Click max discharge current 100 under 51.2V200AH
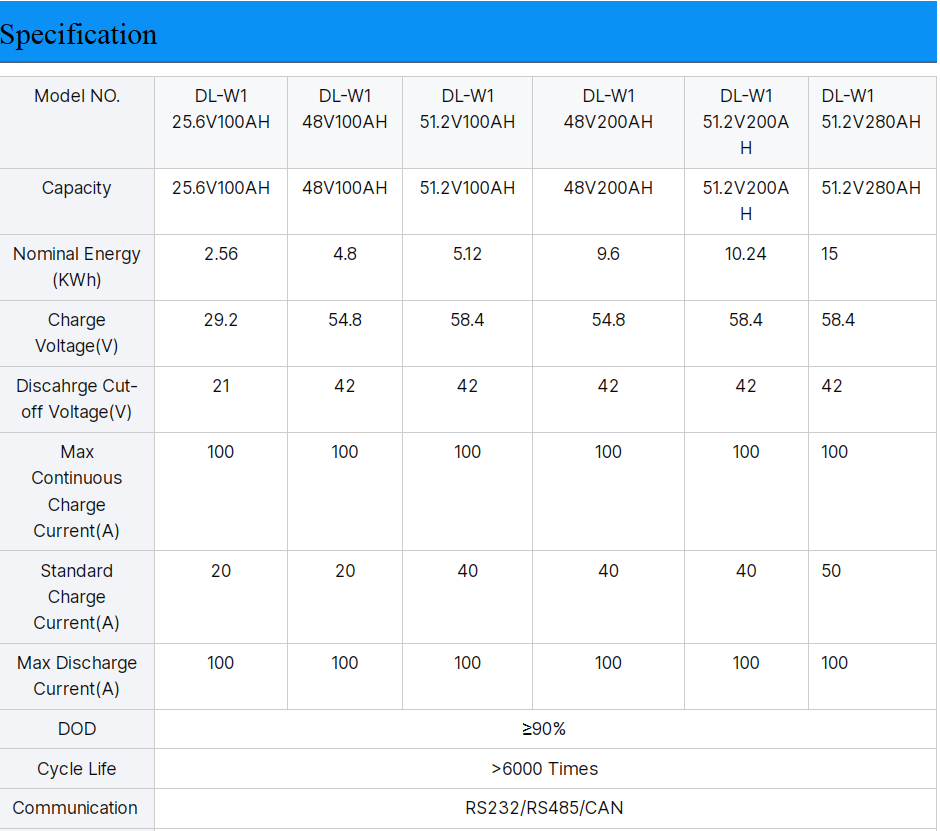Image resolution: width=940 pixels, height=831 pixels. coord(746,663)
